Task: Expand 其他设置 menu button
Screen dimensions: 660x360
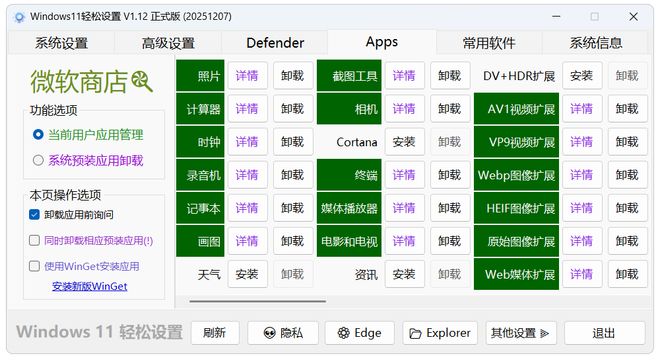Action: tap(521, 333)
